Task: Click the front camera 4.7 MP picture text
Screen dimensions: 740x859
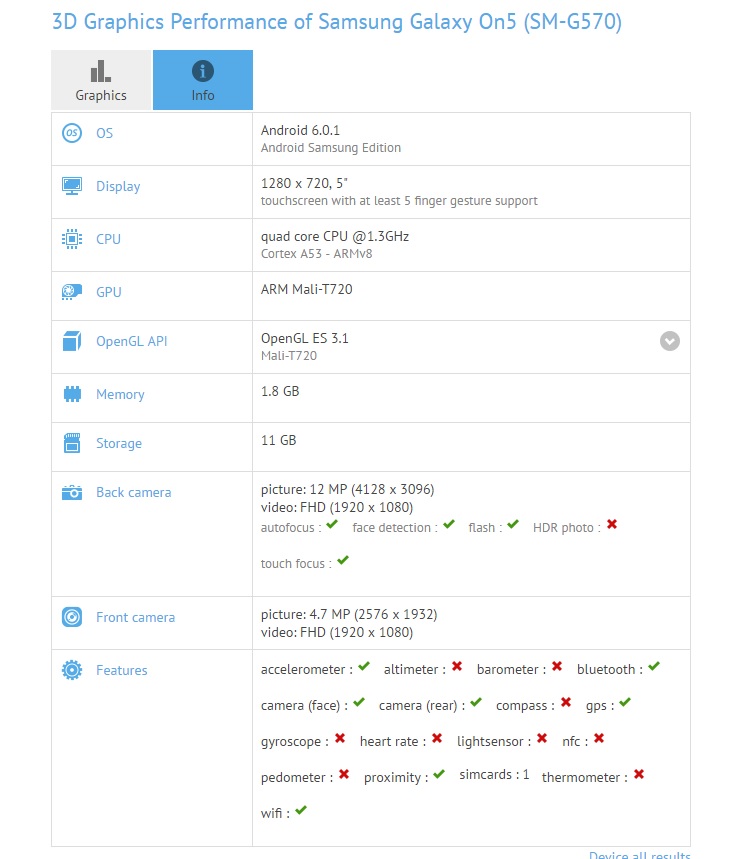Action: pyautogui.click(x=349, y=614)
